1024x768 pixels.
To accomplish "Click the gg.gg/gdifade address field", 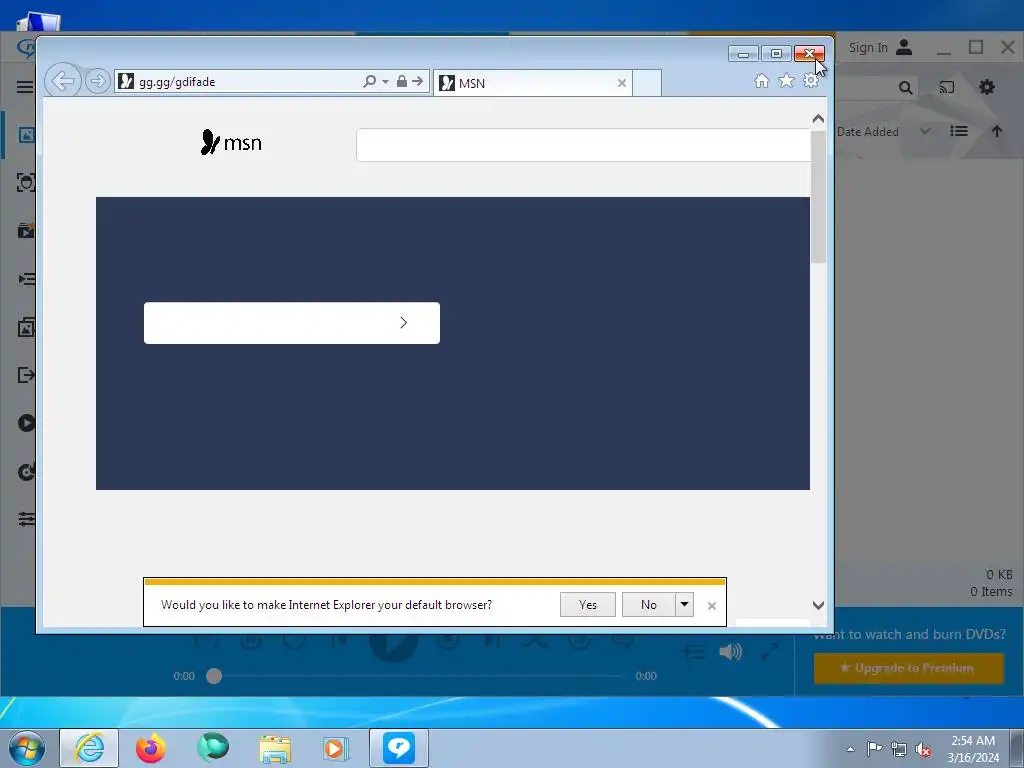I will (x=248, y=82).
